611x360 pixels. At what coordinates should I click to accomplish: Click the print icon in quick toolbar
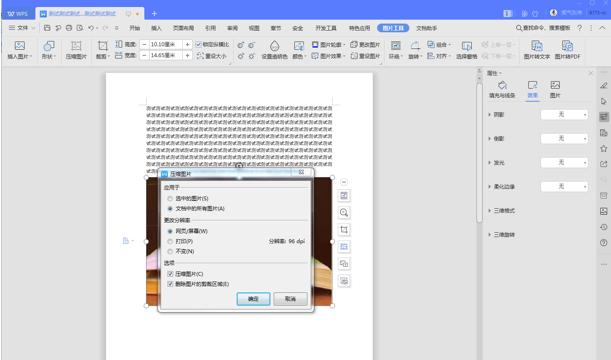coord(69,28)
